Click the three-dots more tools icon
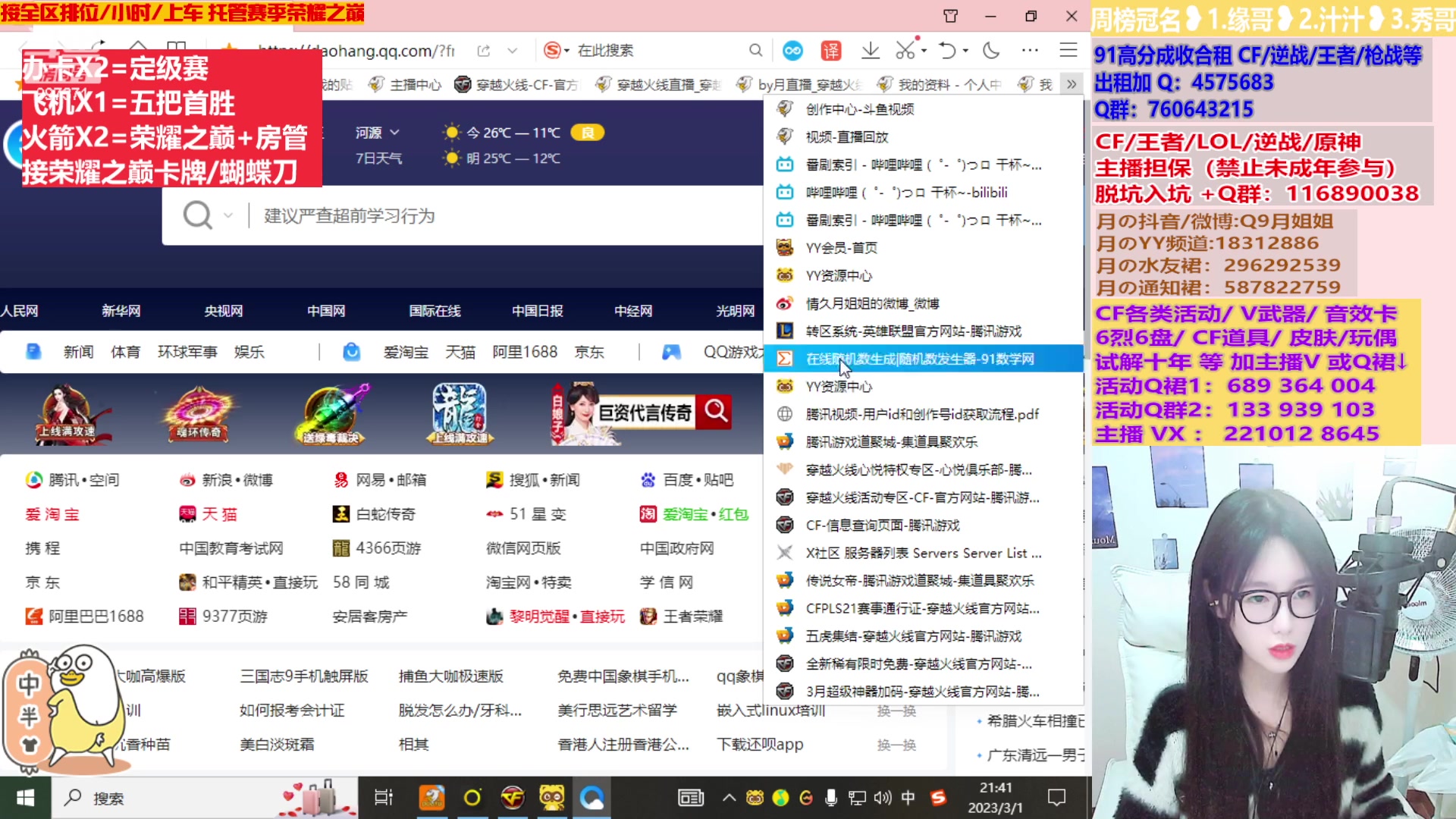This screenshot has width=1456, height=819. click(1030, 51)
